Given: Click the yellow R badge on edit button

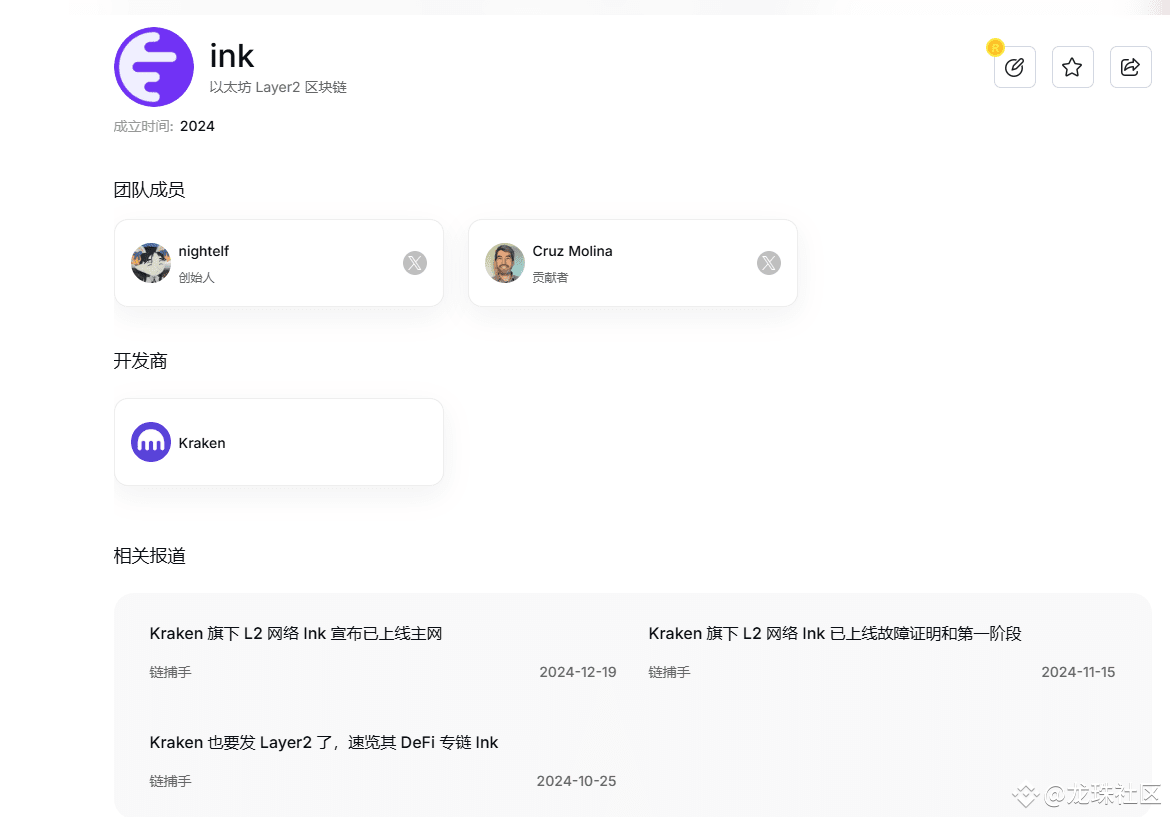Looking at the screenshot, I should tap(995, 48).
